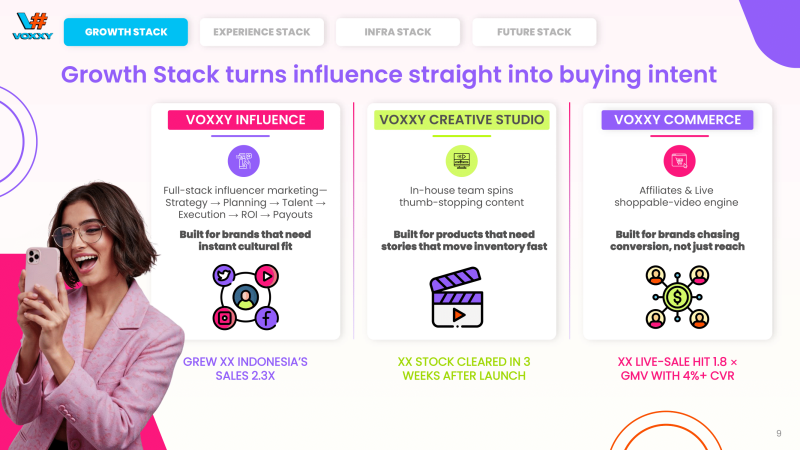The width and height of the screenshot is (800, 450).
Task: Click the affiliate dollar network icon
Action: coord(678,297)
